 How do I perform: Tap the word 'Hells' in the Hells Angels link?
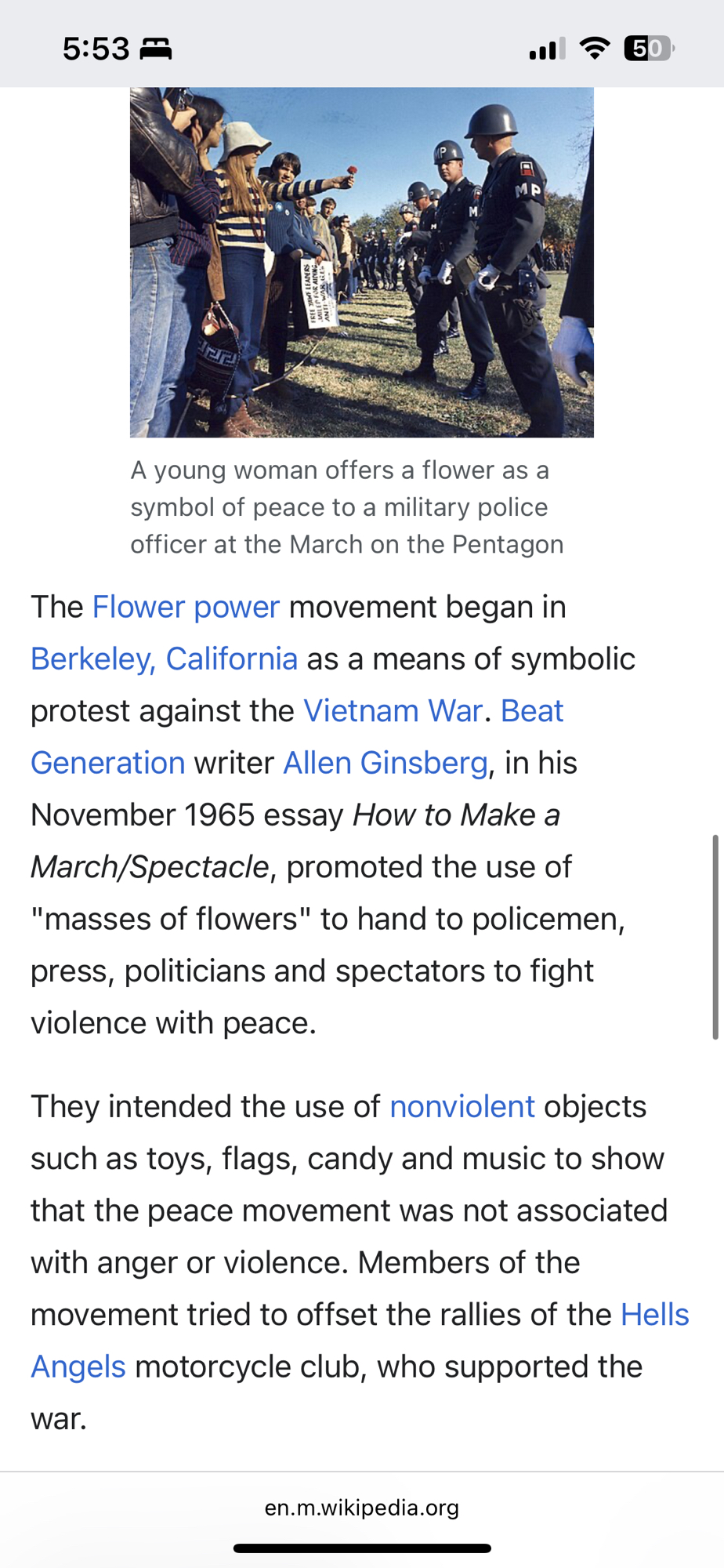[x=654, y=1315]
